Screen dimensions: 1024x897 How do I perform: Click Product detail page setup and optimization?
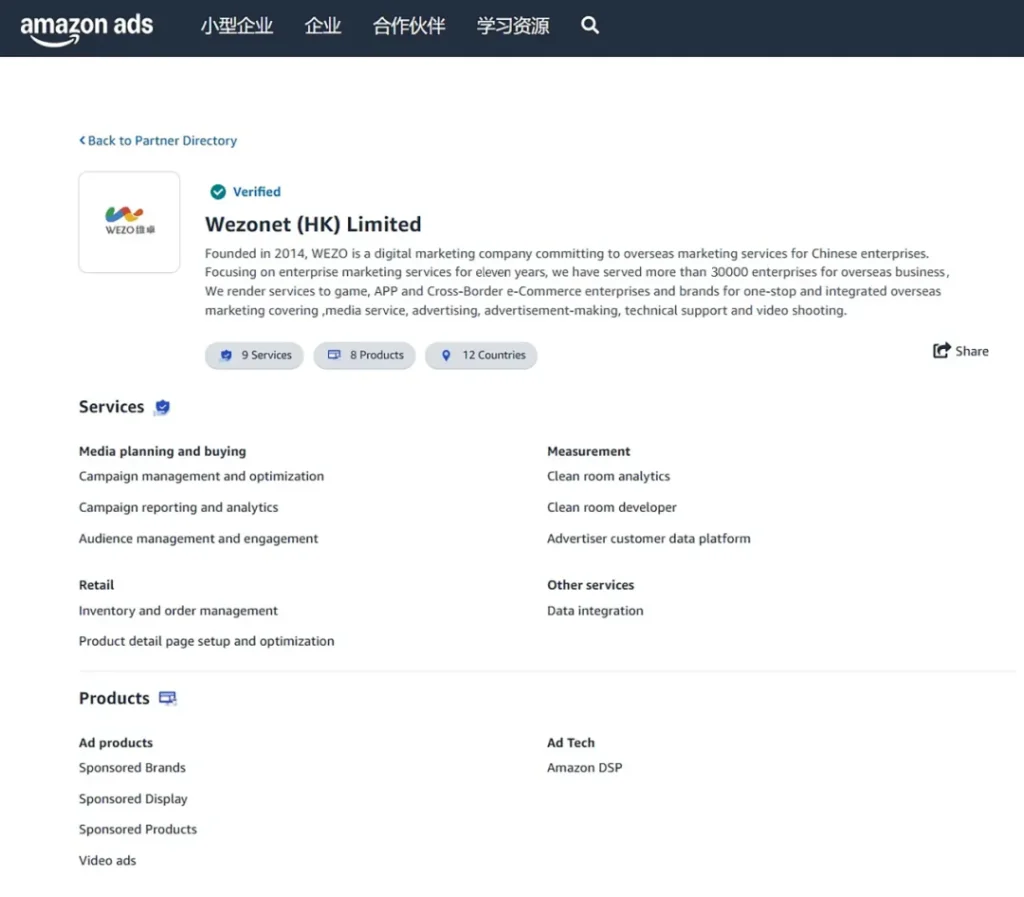click(206, 641)
